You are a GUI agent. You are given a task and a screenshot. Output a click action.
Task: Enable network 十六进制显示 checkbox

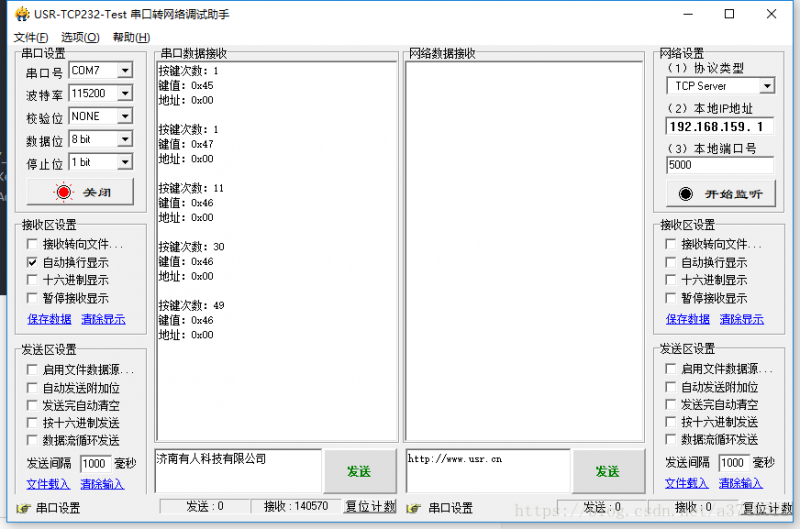[671, 280]
